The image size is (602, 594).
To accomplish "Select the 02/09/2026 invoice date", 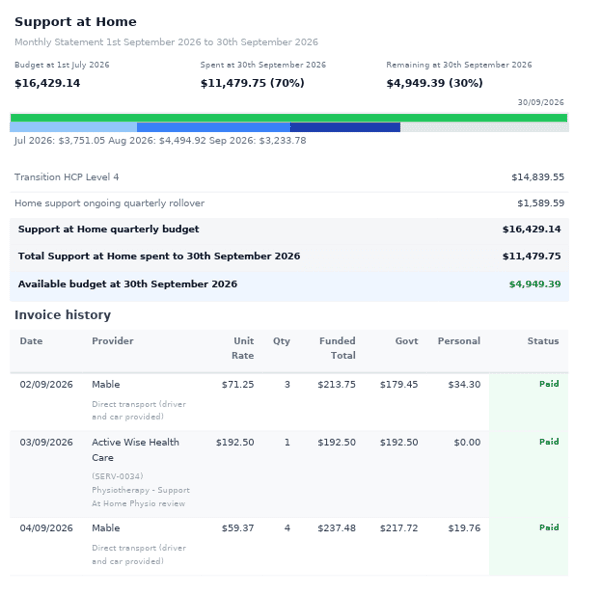I will (x=46, y=384).
